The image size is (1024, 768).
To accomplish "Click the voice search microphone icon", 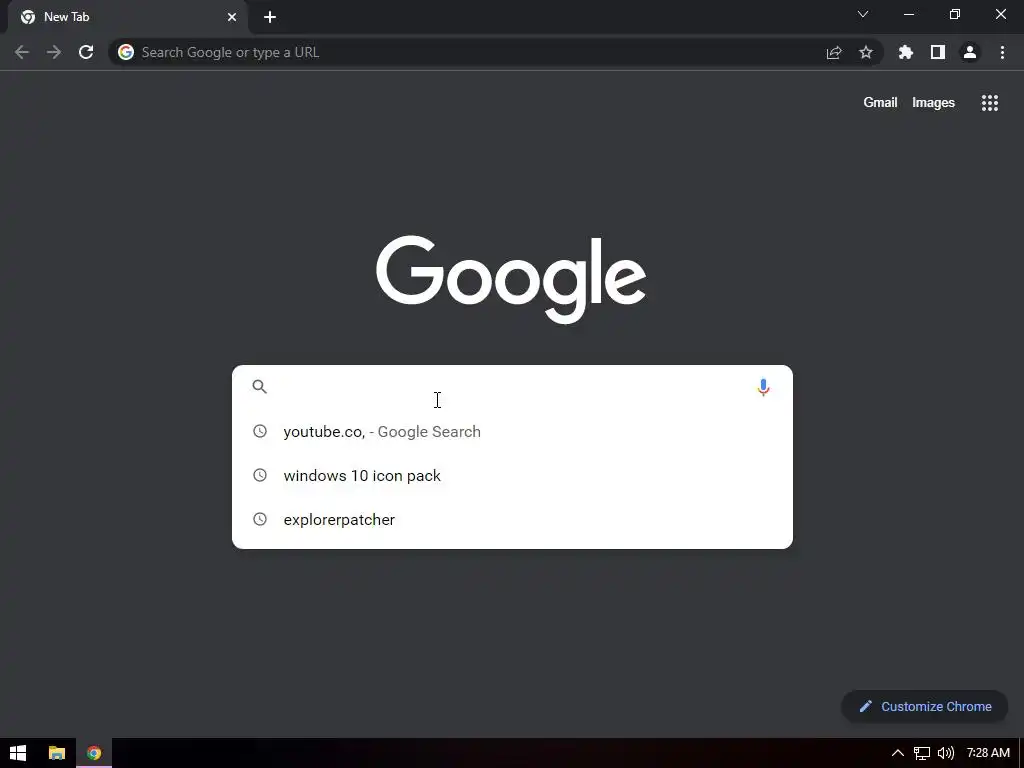I will coord(763,387).
